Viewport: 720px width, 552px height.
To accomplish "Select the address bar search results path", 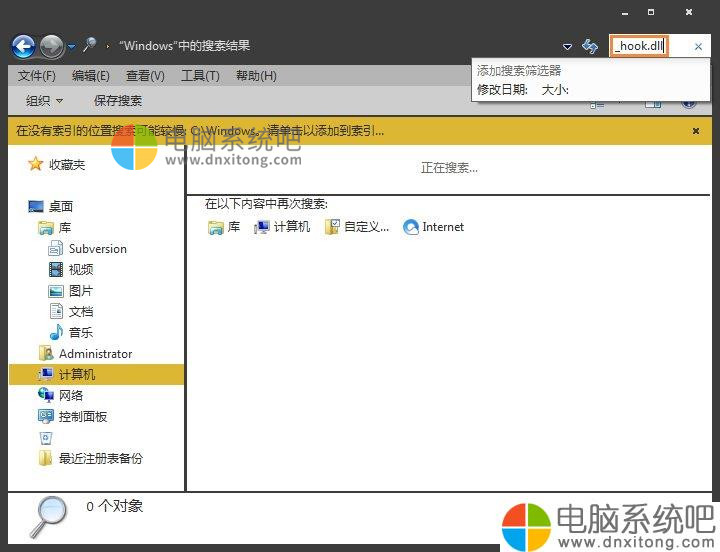I will 184,46.
